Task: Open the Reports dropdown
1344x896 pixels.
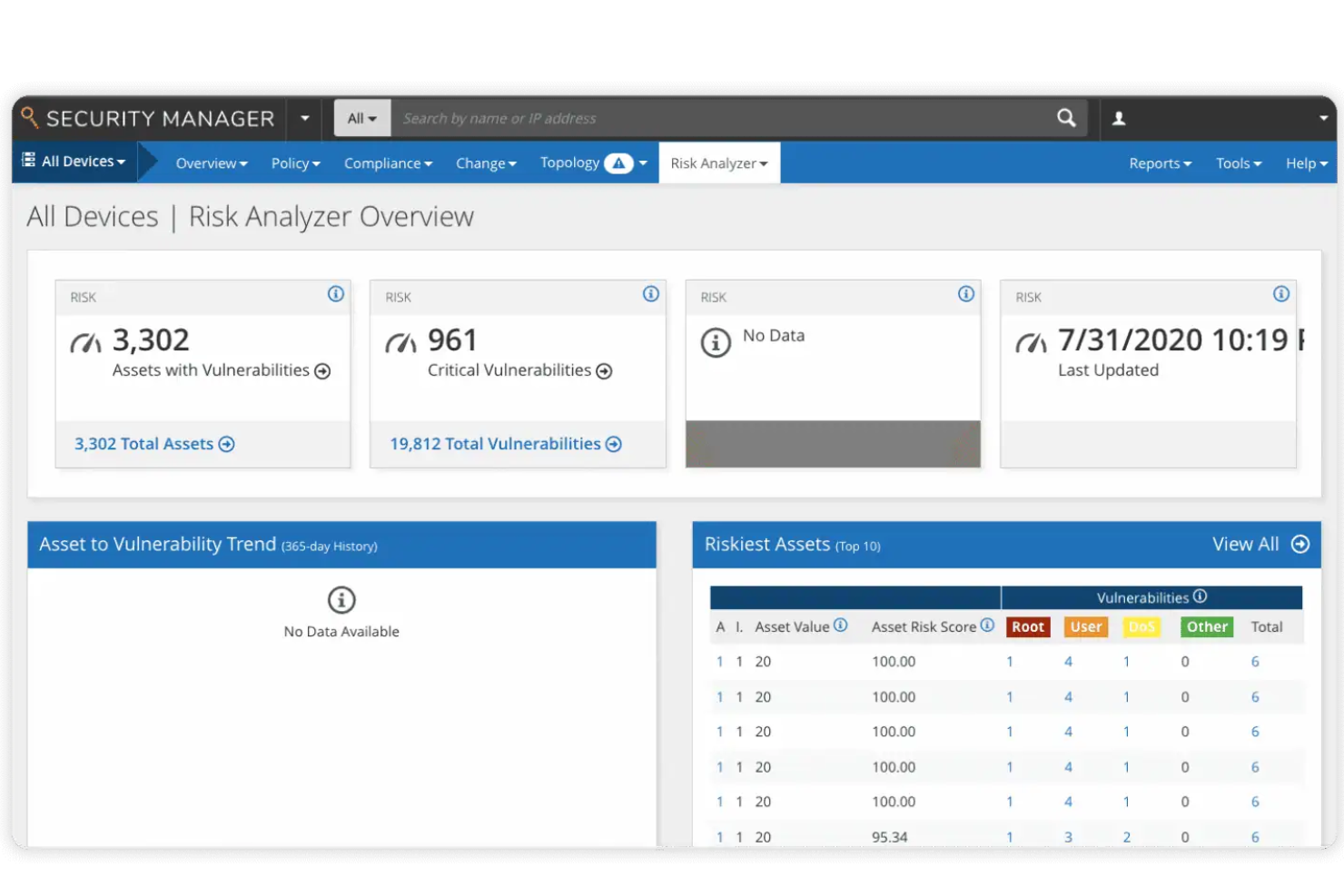Action: (1160, 162)
